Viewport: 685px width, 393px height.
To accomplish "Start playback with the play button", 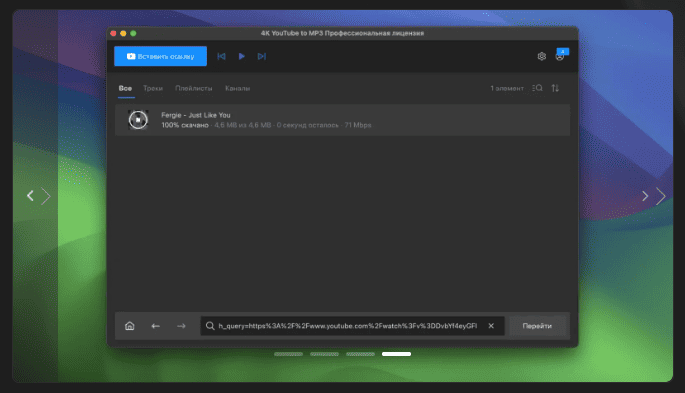I will pyautogui.click(x=242, y=56).
